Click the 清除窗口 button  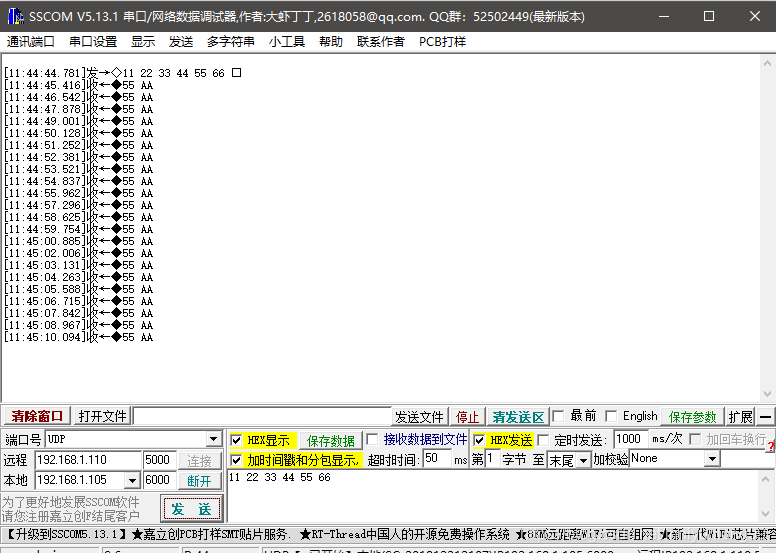tap(37, 416)
